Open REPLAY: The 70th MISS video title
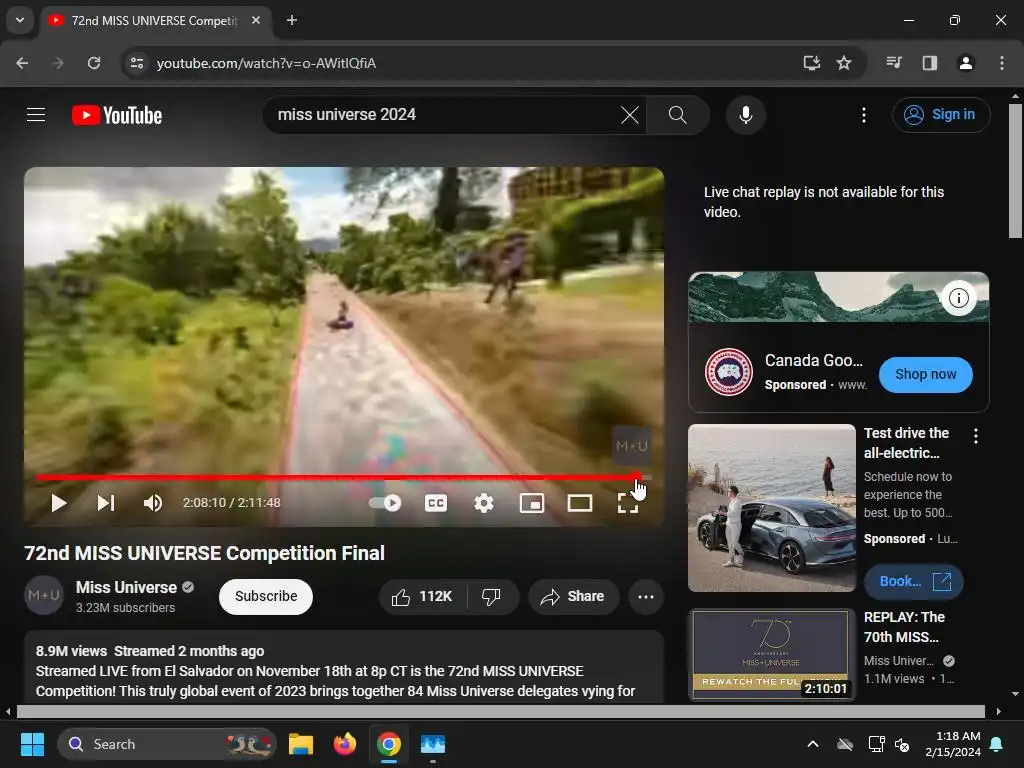 904,627
